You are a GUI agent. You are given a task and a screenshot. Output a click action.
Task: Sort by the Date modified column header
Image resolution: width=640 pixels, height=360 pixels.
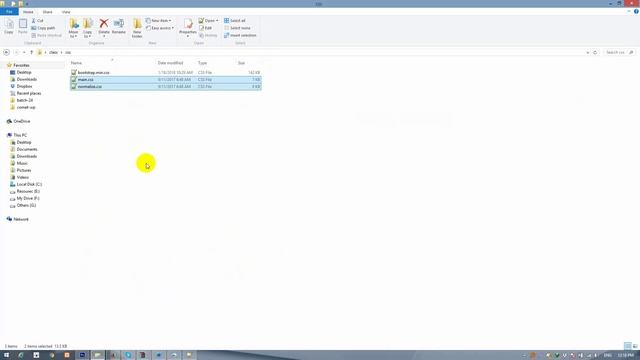170,63
